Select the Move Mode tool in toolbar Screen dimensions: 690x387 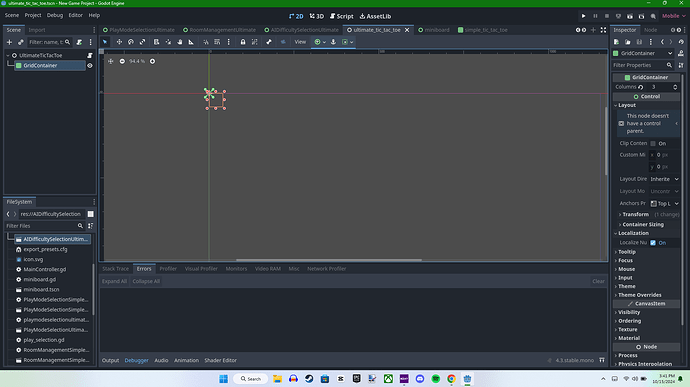coord(119,42)
